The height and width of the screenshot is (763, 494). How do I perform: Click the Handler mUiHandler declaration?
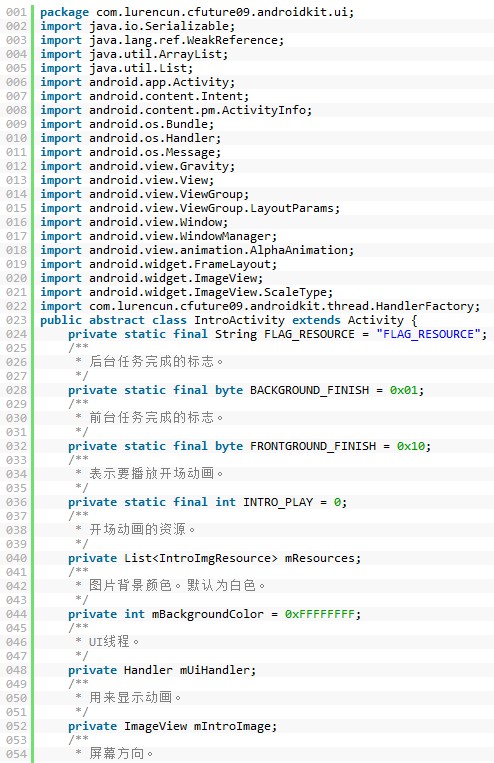[x=162, y=670]
